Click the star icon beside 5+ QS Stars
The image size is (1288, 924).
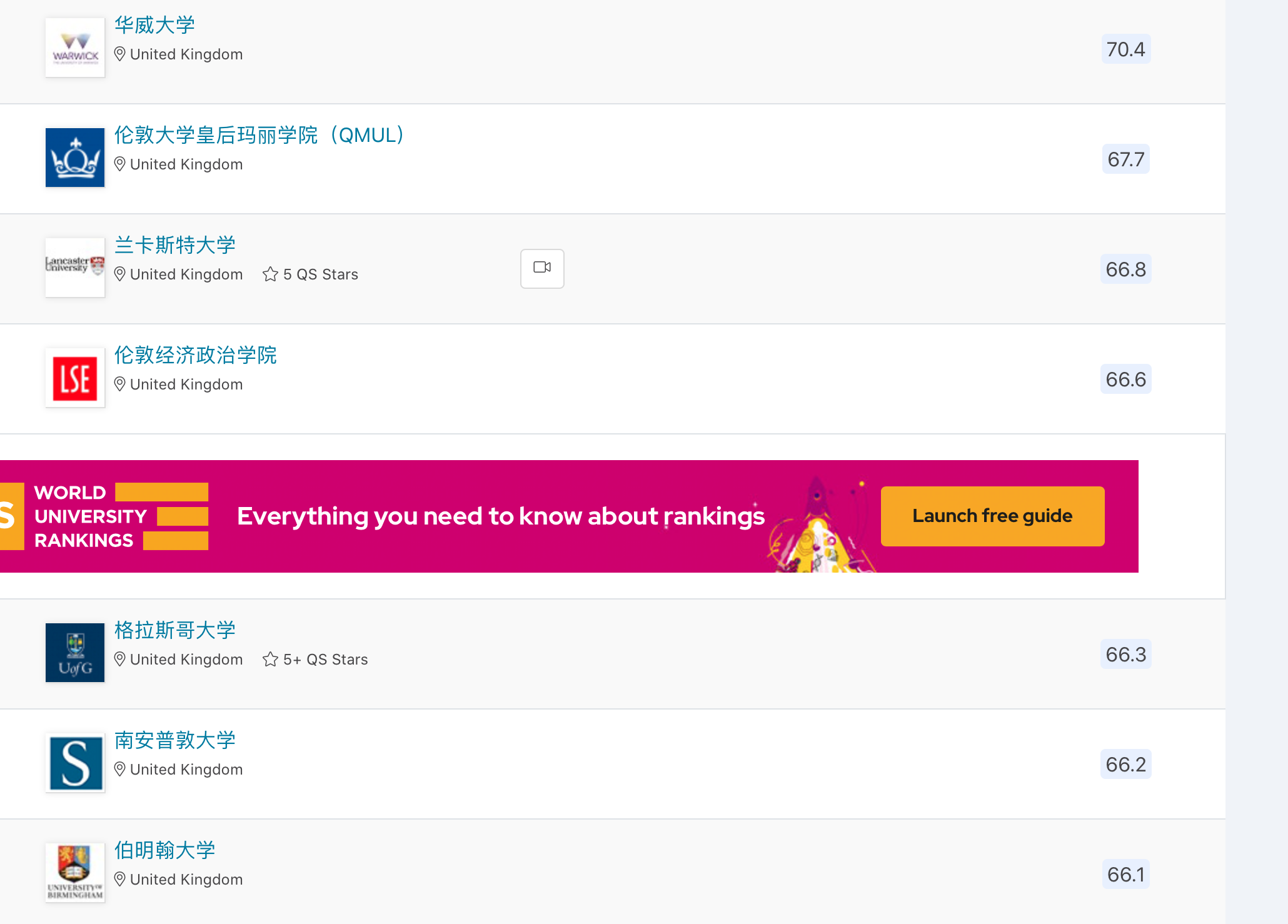pos(270,660)
